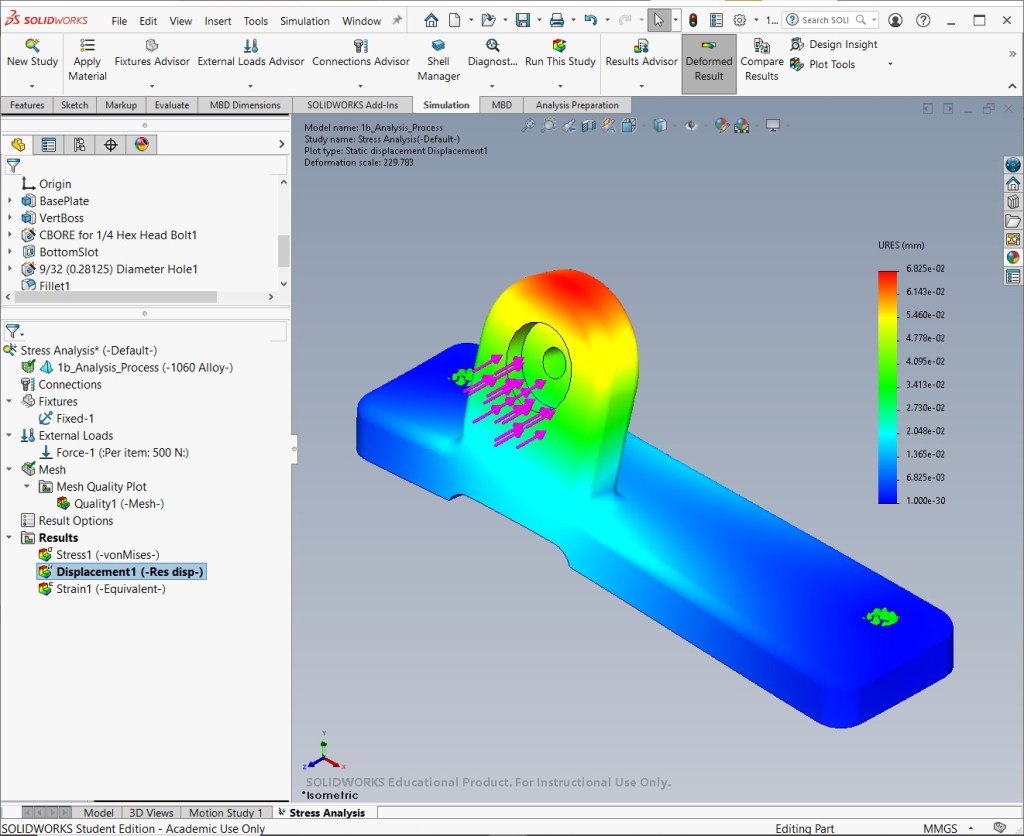
Task: Undo the last action with the Undo arrow
Action: click(590, 20)
